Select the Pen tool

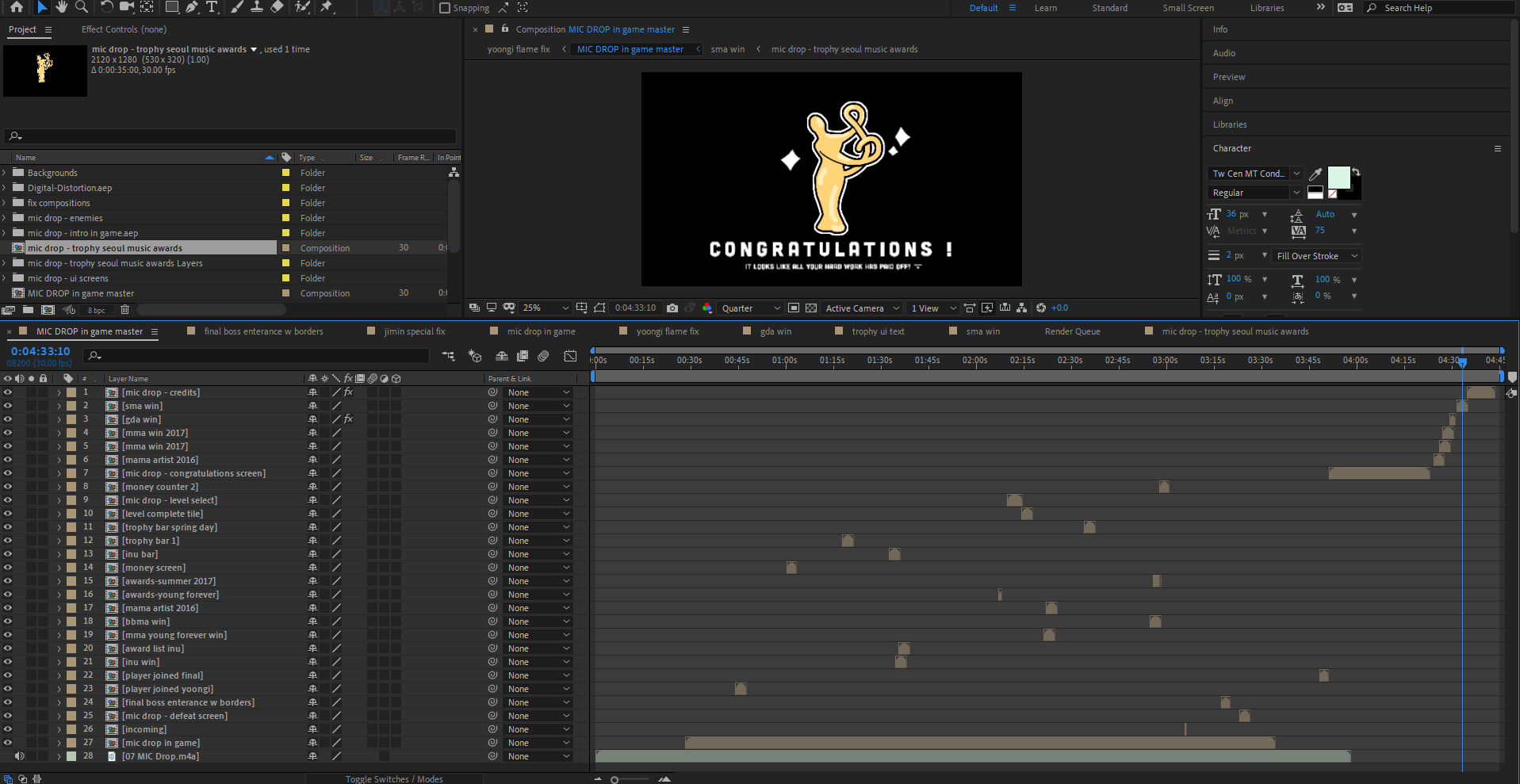192,7
